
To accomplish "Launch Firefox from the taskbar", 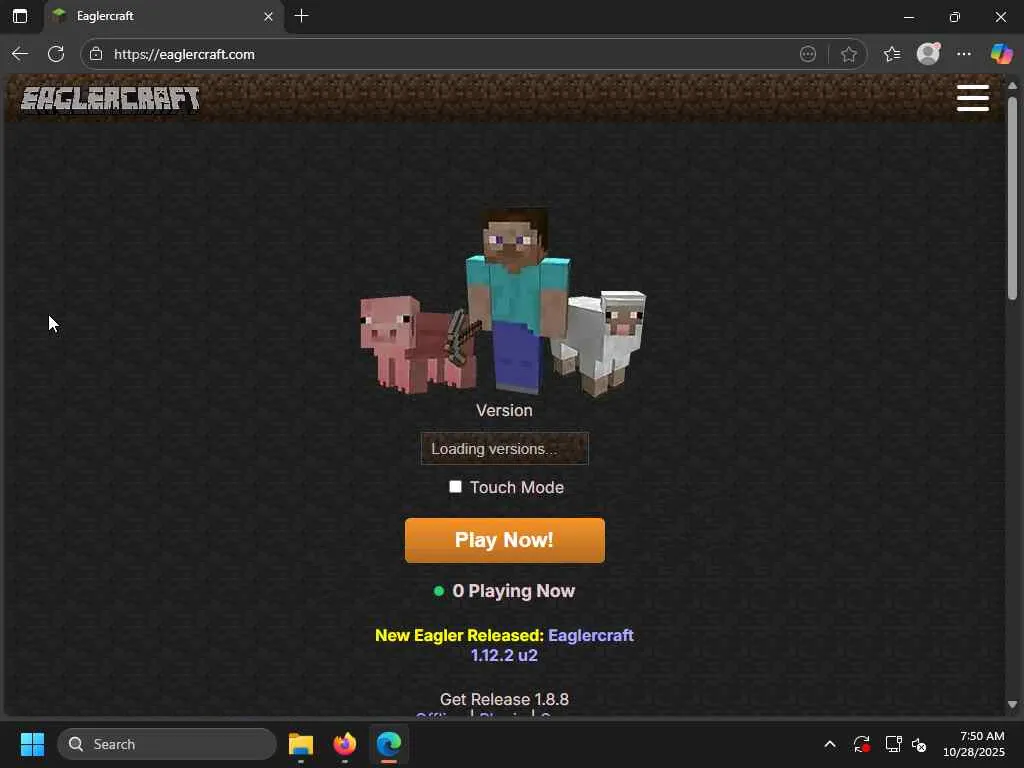I will (345, 744).
